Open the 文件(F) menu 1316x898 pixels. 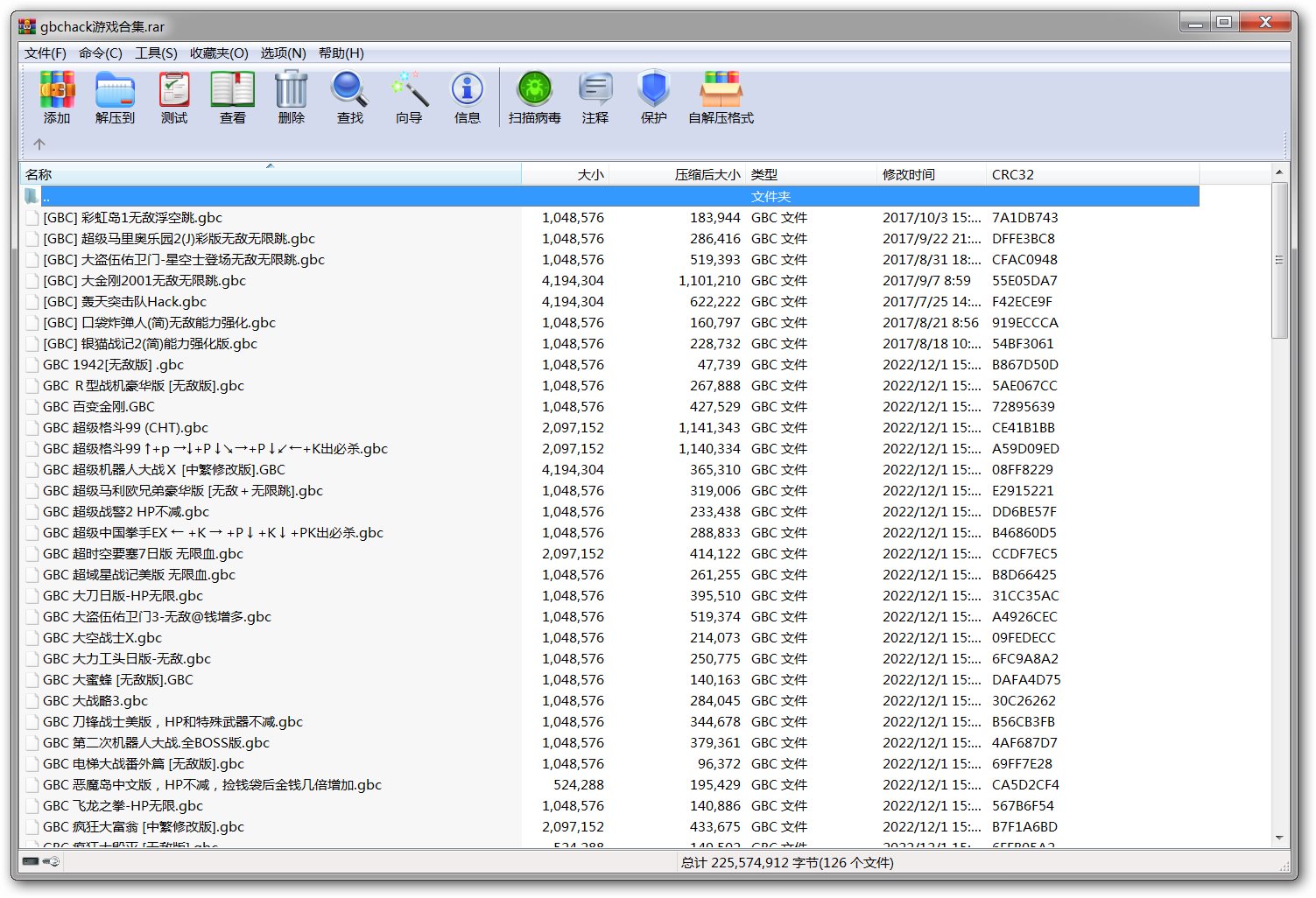[x=46, y=53]
